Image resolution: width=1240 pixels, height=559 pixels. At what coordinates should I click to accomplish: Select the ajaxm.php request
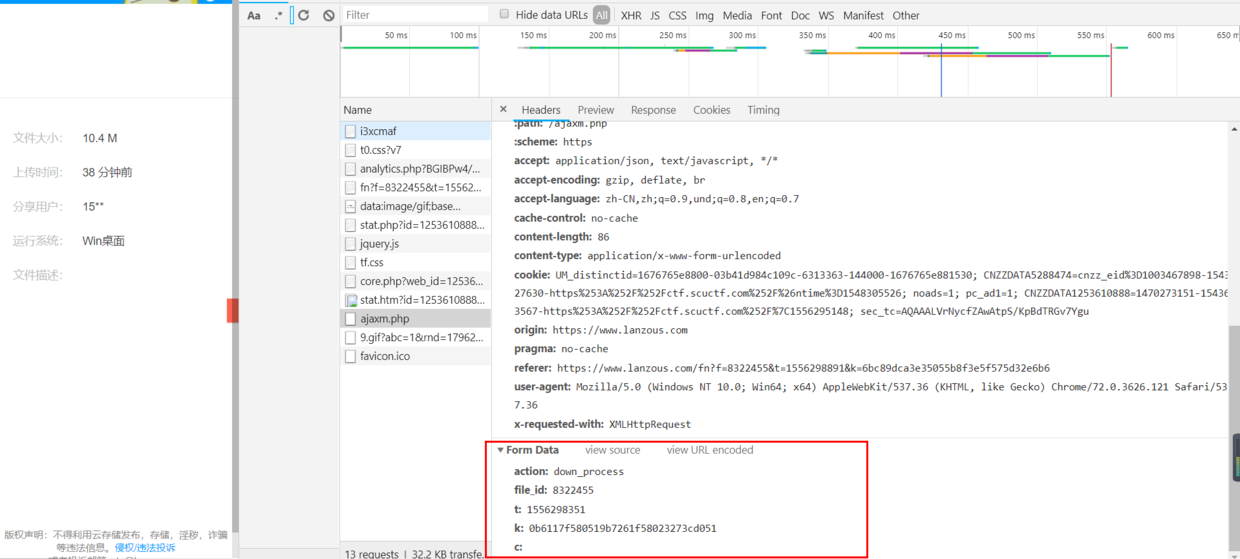(x=415, y=319)
